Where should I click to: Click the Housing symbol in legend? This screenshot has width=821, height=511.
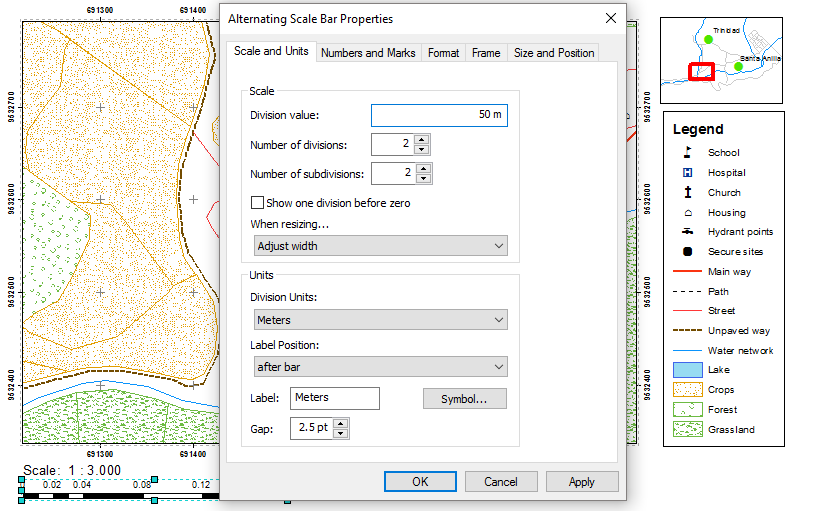point(687,212)
